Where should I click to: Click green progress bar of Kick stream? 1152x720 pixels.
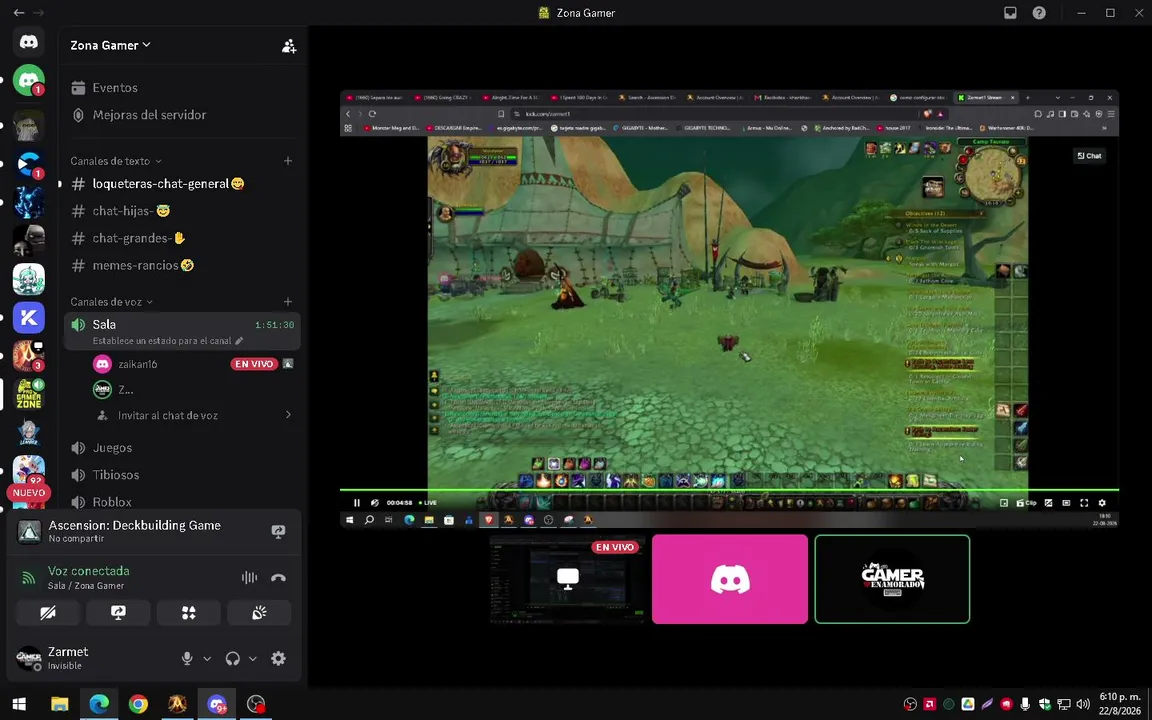(x=729, y=489)
